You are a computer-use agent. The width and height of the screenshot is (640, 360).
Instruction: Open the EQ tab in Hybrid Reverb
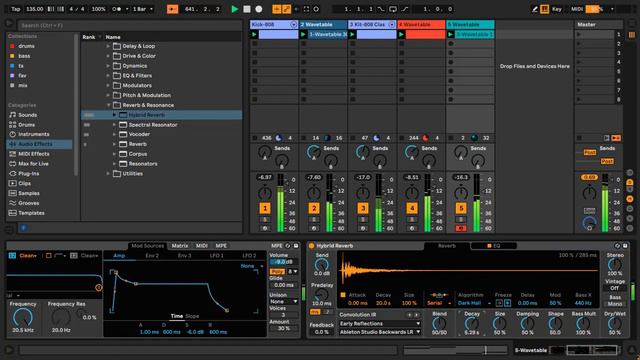(493, 246)
